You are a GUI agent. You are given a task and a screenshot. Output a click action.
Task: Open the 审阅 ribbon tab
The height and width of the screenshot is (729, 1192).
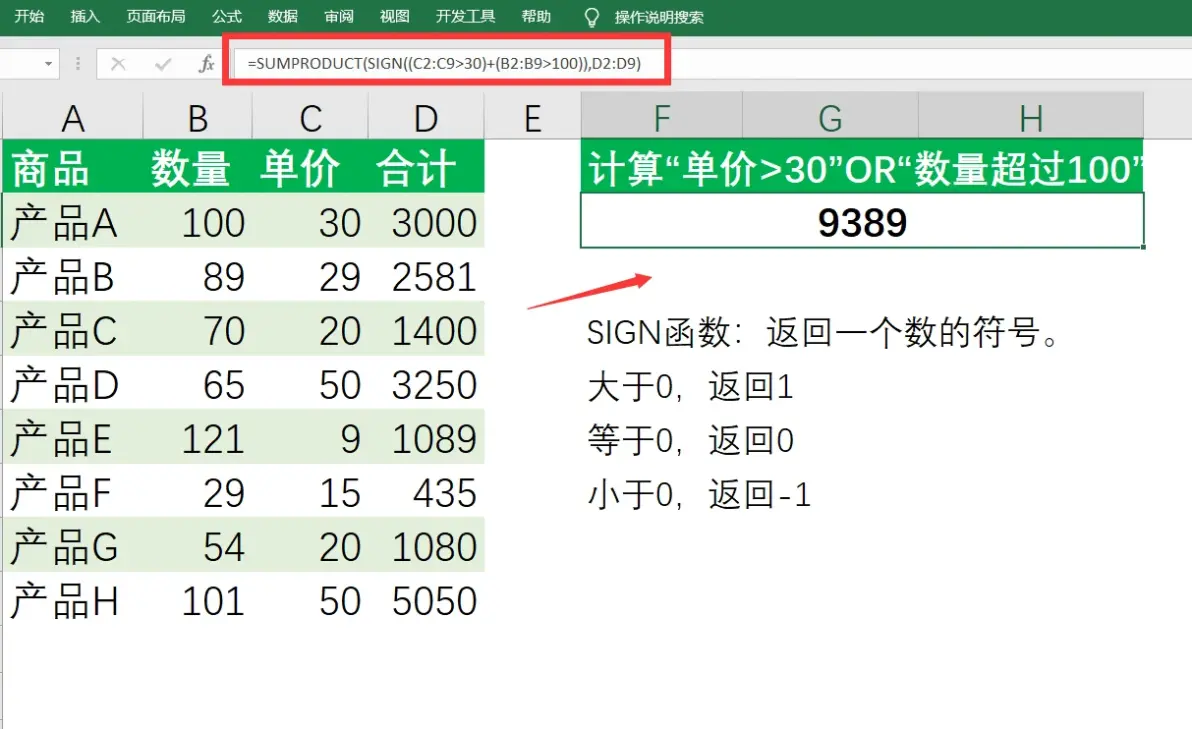pyautogui.click(x=338, y=16)
